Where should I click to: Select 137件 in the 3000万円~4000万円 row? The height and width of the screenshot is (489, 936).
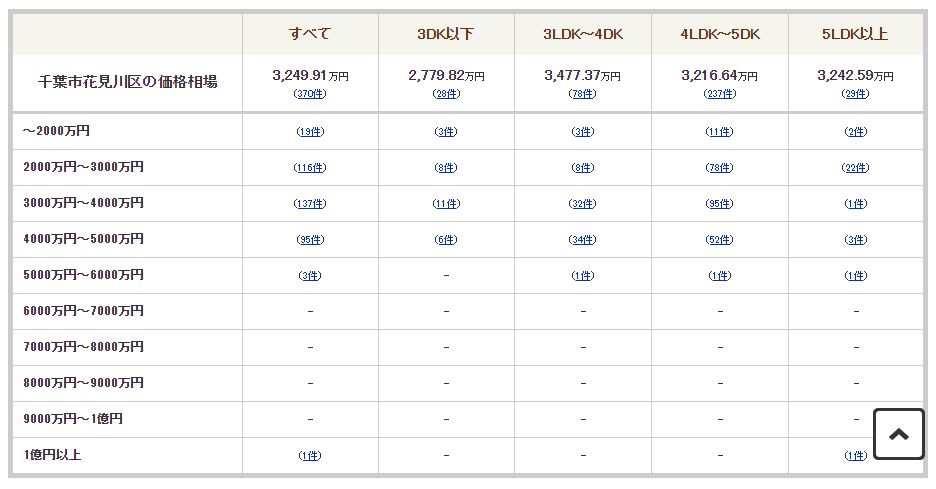click(x=310, y=204)
